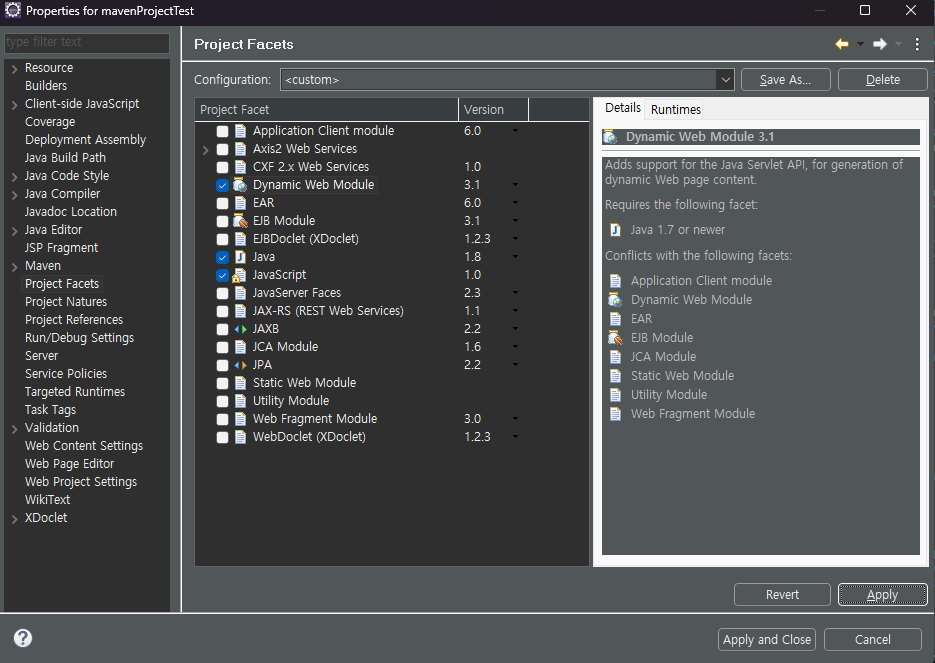This screenshot has width=935, height=663.
Task: Click the forward navigation arrow icon
Action: pyautogui.click(x=880, y=44)
